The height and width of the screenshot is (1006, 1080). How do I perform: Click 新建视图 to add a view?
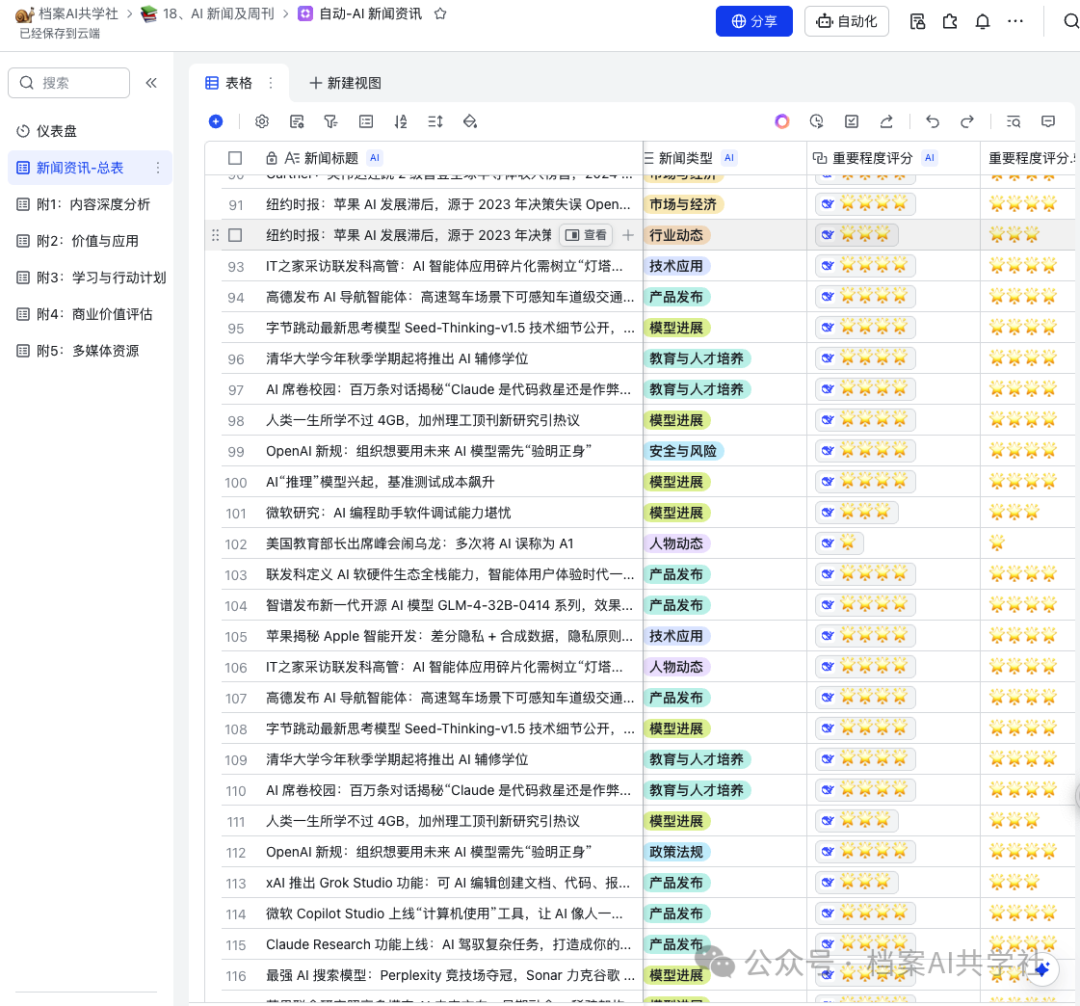[346, 83]
